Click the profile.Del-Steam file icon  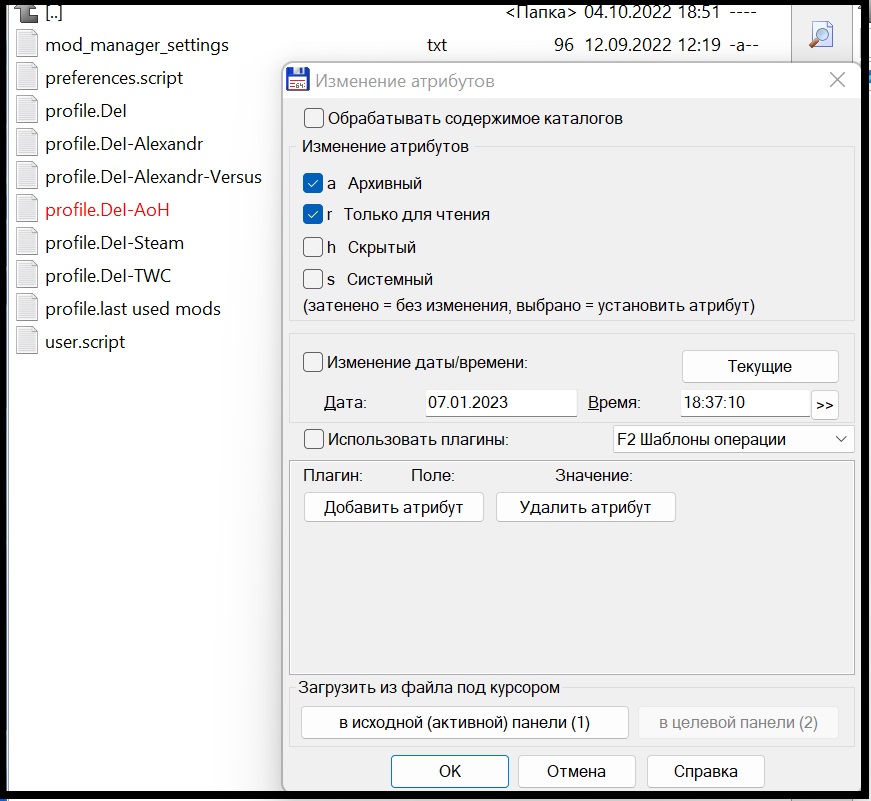click(x=27, y=243)
